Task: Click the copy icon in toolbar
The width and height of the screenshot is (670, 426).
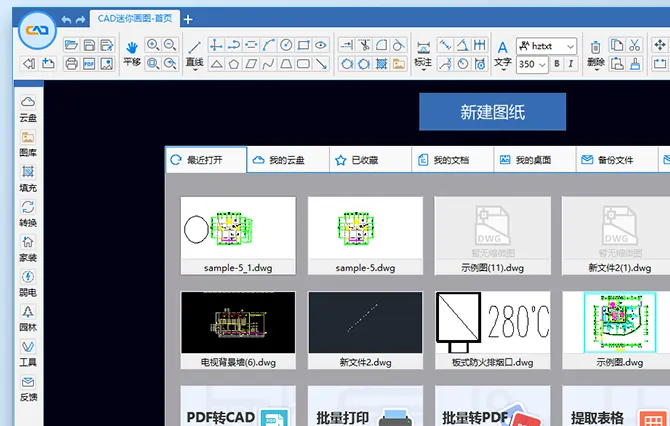Action: [x=617, y=45]
